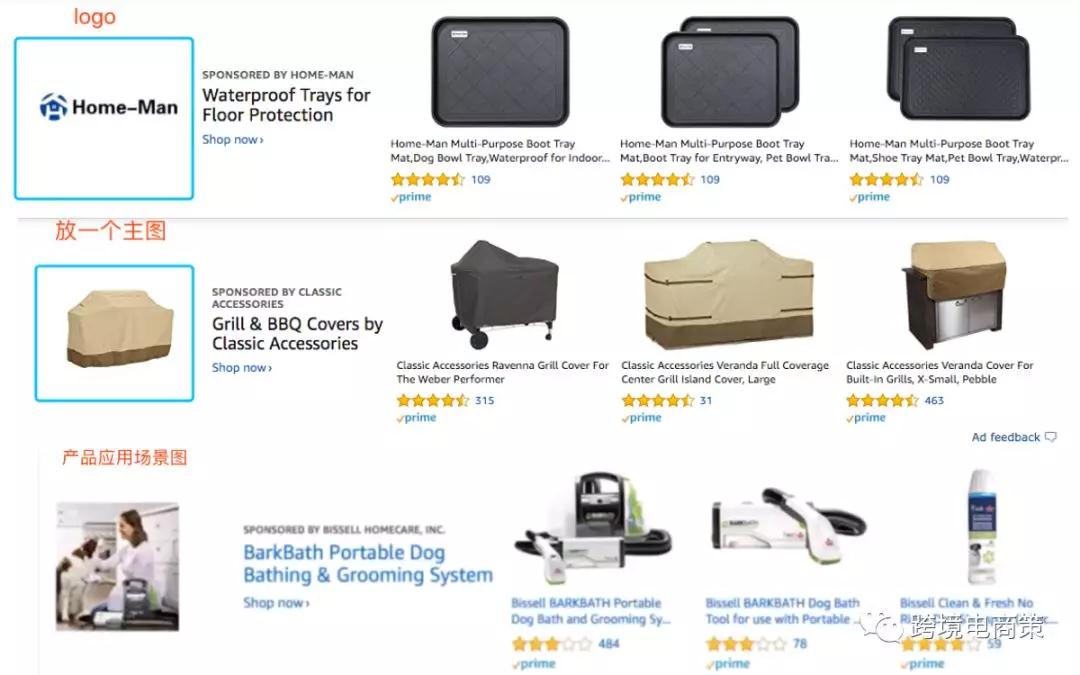Select the single black boot tray image

pos(500,72)
